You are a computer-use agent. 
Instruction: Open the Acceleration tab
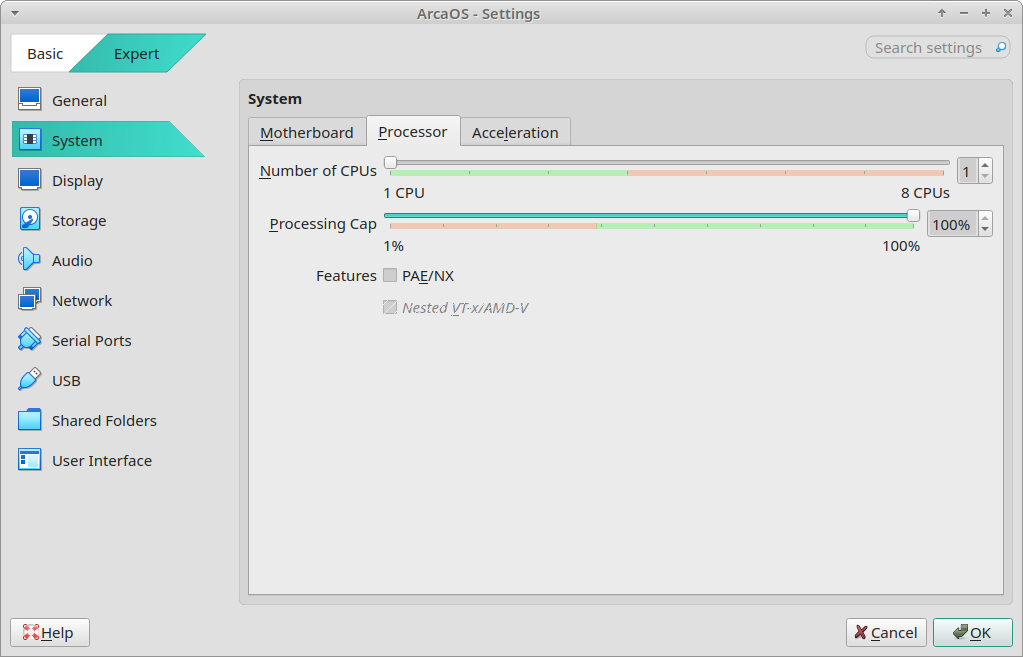[x=515, y=132]
